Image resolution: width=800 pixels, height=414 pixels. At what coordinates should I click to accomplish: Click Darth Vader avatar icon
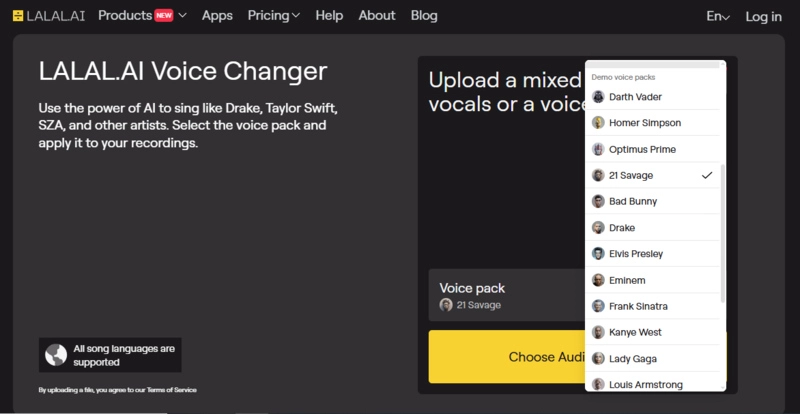598,96
